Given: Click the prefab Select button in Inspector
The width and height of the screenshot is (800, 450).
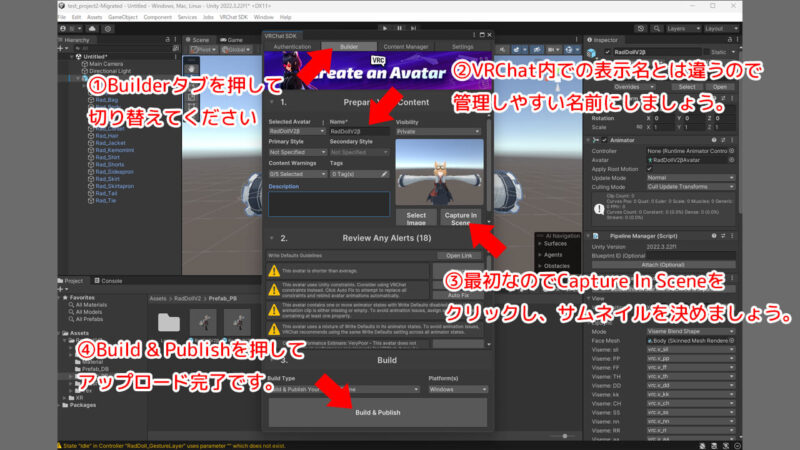Looking at the screenshot, I should 687,87.
